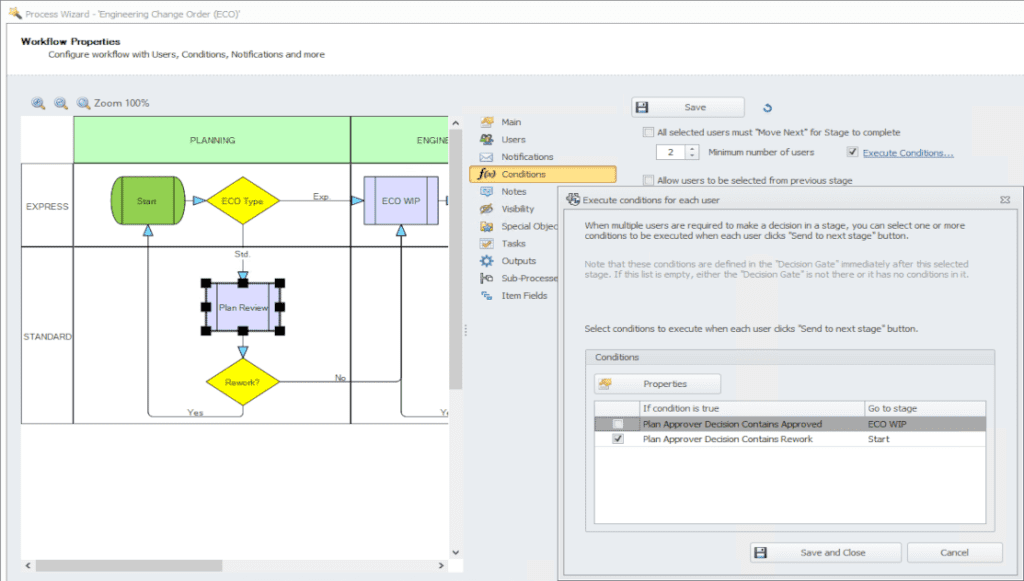Click the Plan Approver Decision Contains Rework text
Image resolution: width=1024 pixels, height=581 pixels.
click(x=728, y=439)
